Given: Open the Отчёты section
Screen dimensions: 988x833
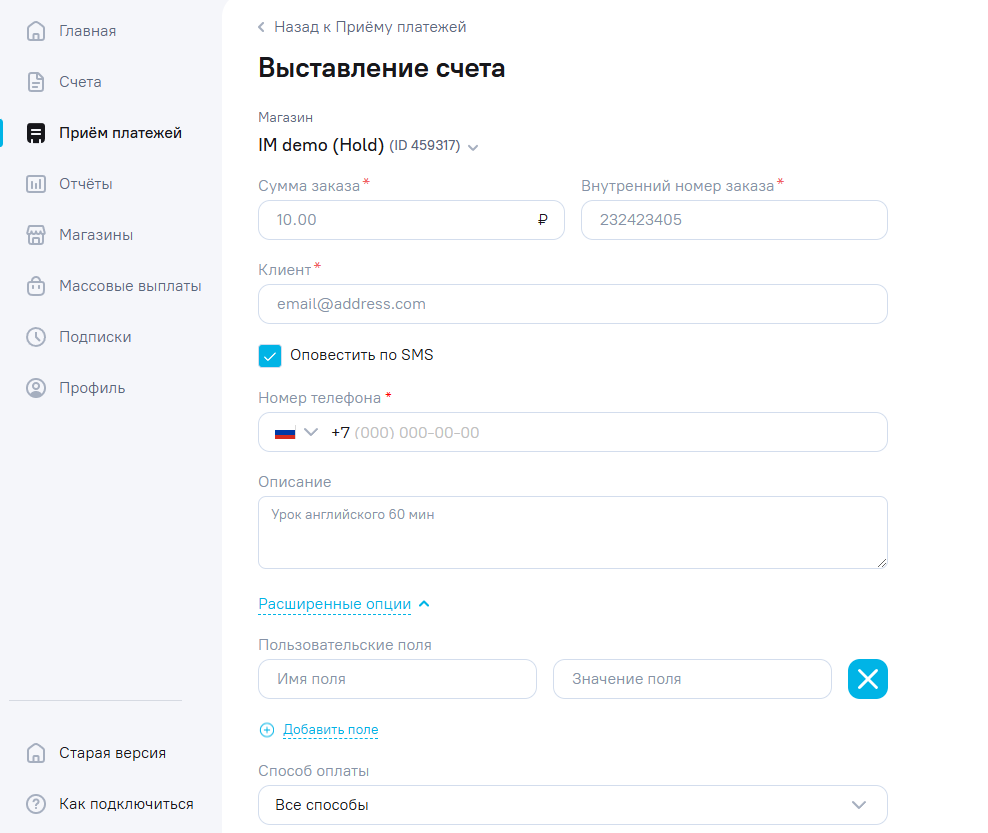Looking at the screenshot, I should pyautogui.click(x=86, y=184).
